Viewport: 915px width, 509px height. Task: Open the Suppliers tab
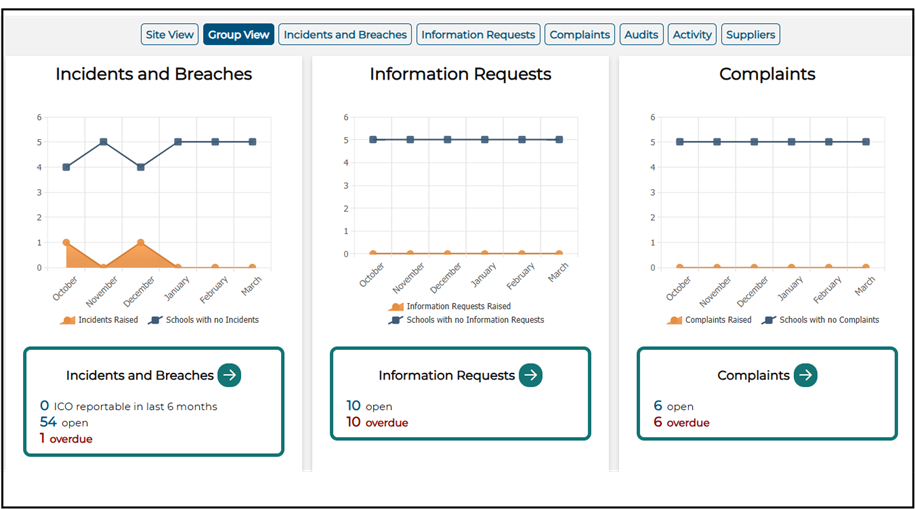tap(750, 35)
